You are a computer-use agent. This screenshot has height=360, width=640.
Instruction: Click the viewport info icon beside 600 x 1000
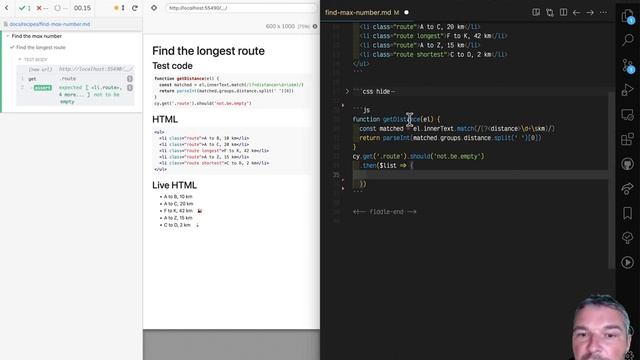[315, 26]
